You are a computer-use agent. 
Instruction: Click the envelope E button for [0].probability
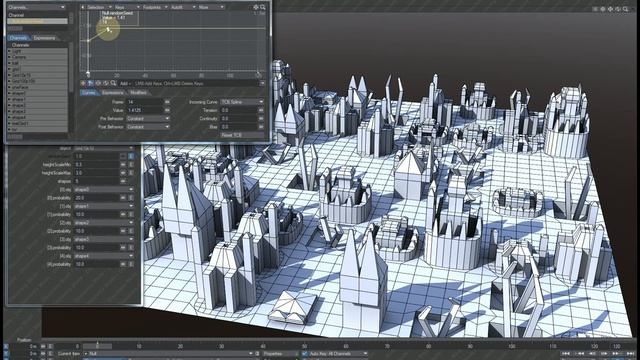click(x=131, y=198)
